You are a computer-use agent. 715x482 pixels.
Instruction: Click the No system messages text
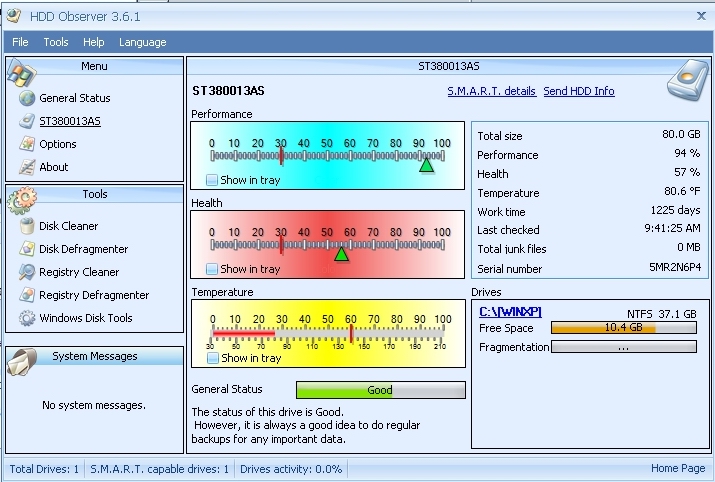pyautogui.click(x=94, y=405)
